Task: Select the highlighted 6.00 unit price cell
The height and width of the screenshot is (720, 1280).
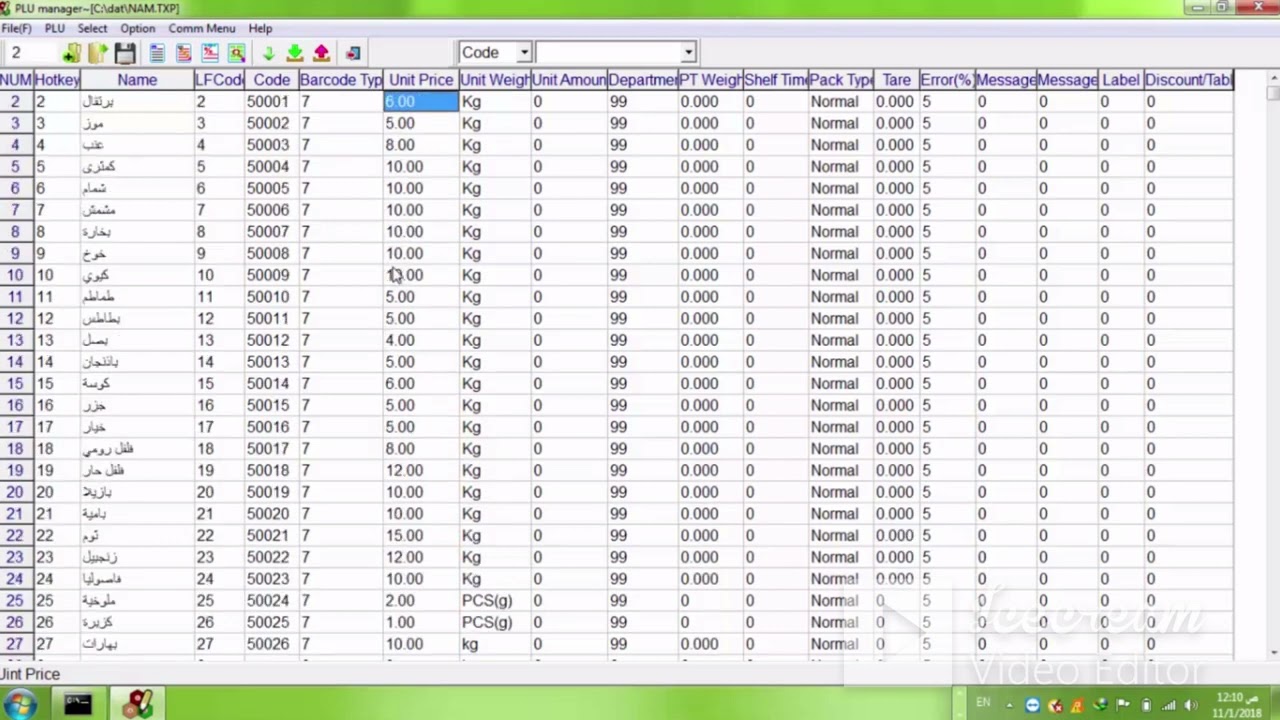Action: coord(421,102)
